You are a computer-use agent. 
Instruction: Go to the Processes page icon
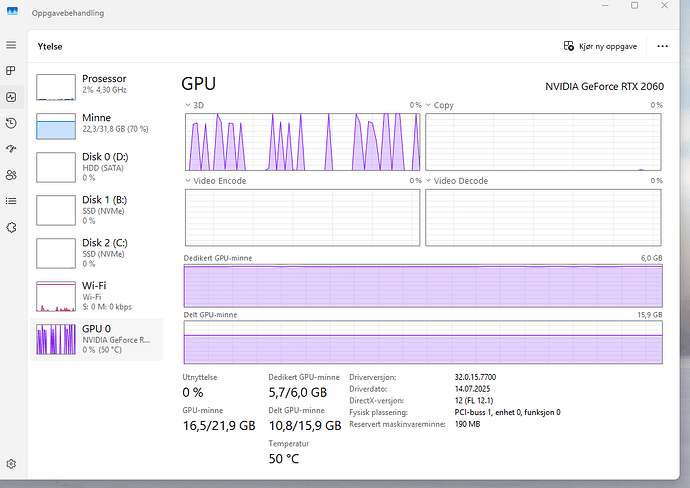click(x=11, y=71)
